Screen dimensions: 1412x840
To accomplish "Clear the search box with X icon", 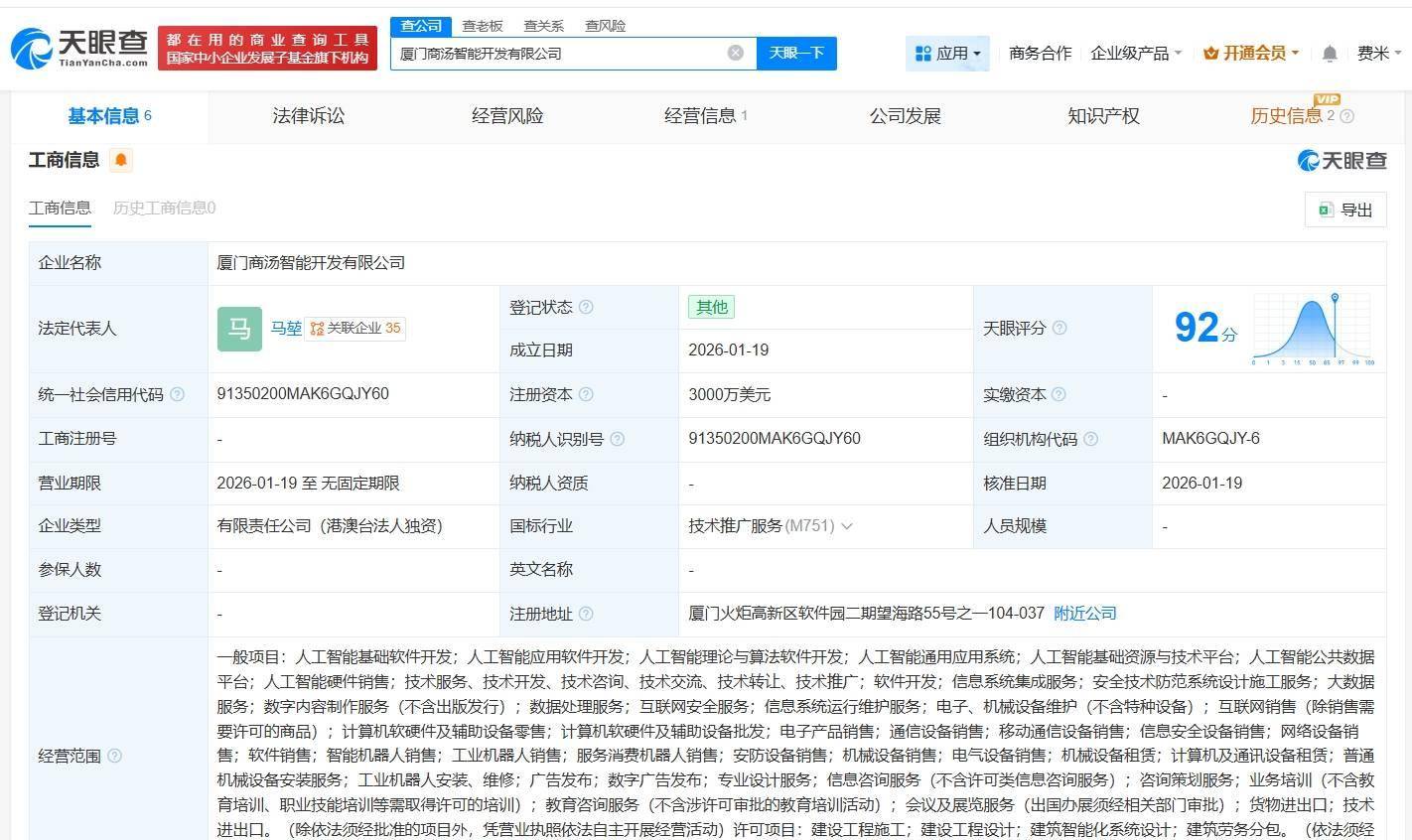I will [735, 53].
